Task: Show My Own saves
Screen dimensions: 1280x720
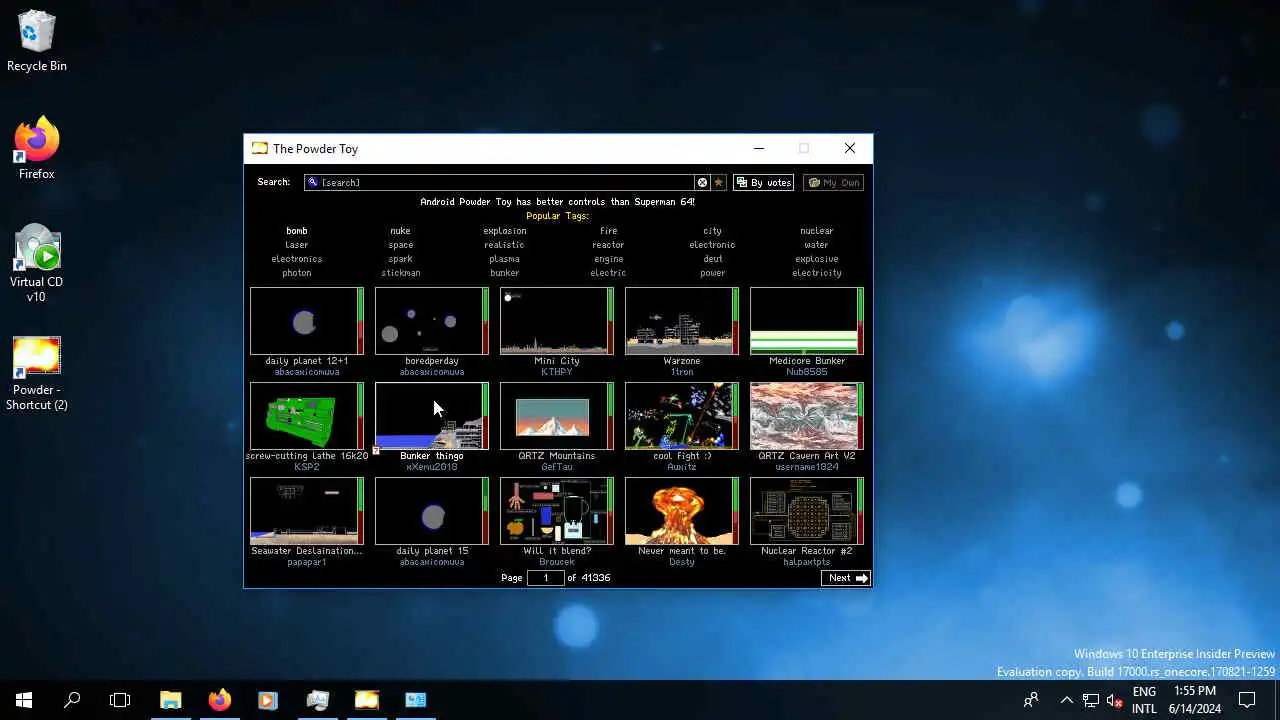Action: (x=834, y=182)
